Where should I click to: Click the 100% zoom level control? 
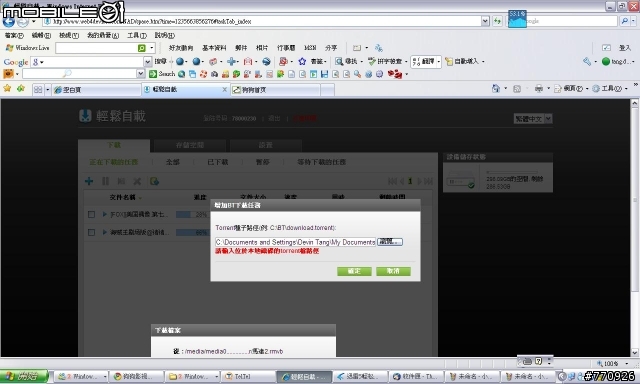tap(612, 363)
